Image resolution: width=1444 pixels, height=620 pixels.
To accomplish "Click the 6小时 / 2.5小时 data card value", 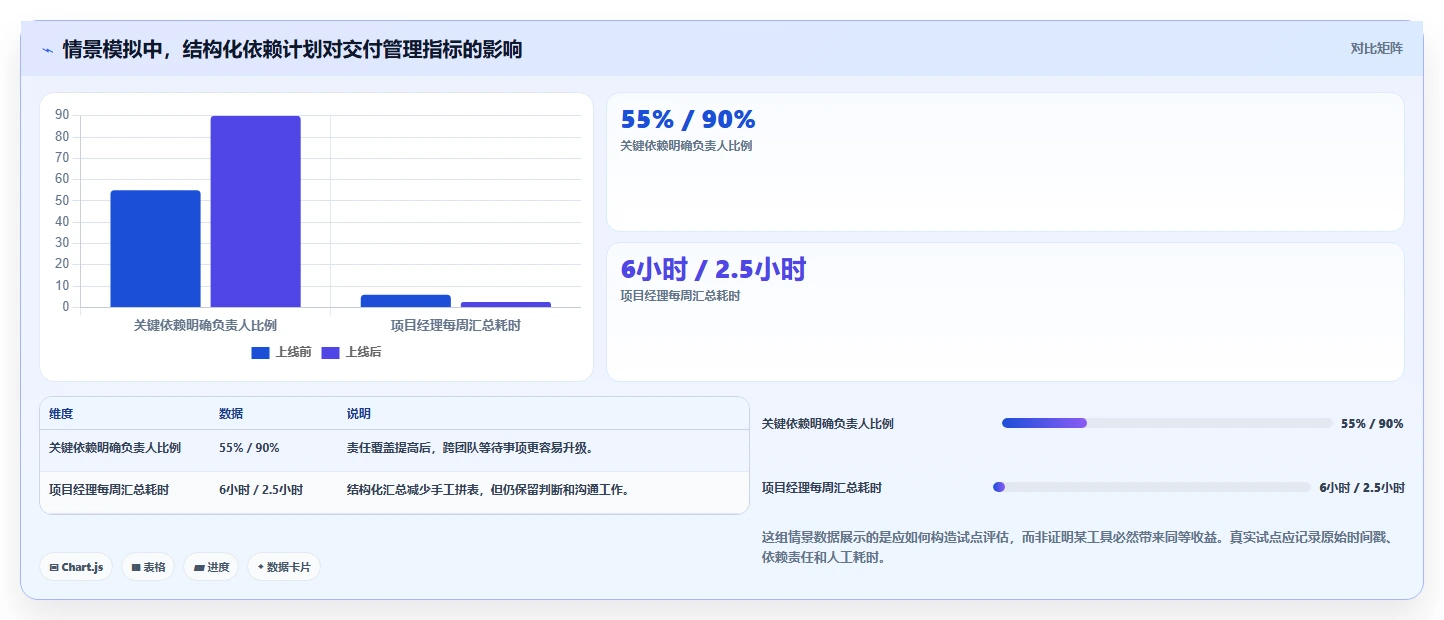I will pos(713,269).
